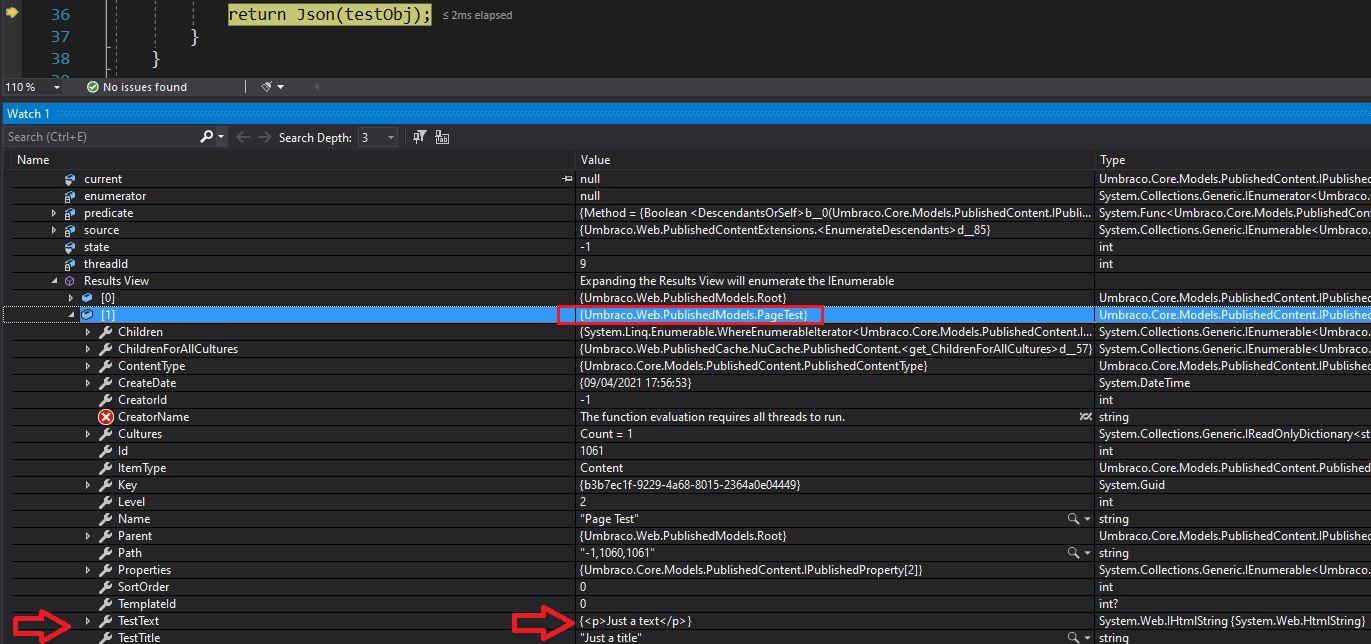Click the code cleanup broom icon
This screenshot has width=1371, height=644.
267,87
